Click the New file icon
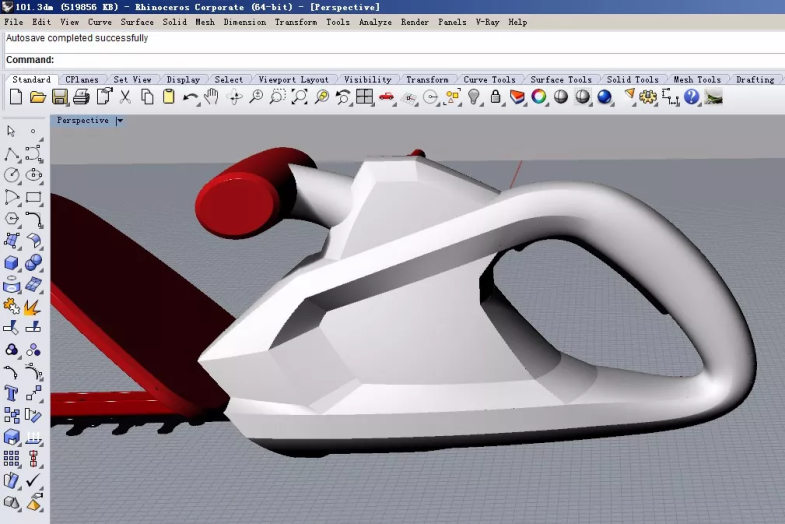 tap(15, 97)
